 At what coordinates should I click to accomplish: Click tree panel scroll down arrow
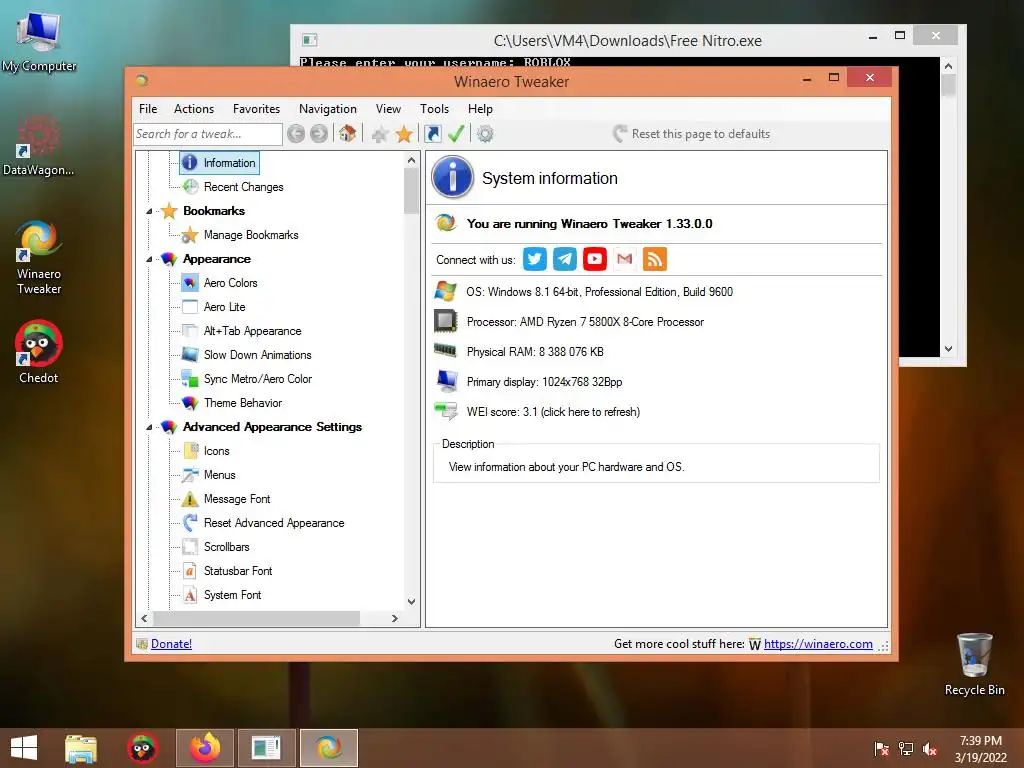coord(411,601)
